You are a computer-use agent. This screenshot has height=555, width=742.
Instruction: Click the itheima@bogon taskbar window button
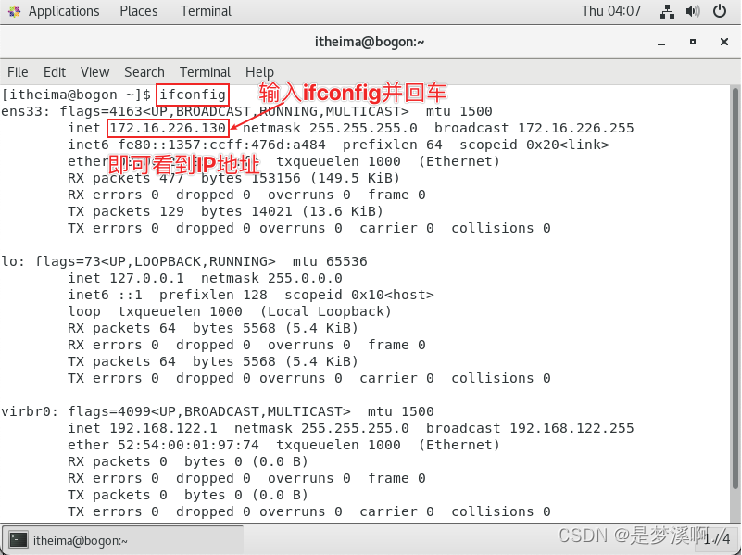pos(124,540)
